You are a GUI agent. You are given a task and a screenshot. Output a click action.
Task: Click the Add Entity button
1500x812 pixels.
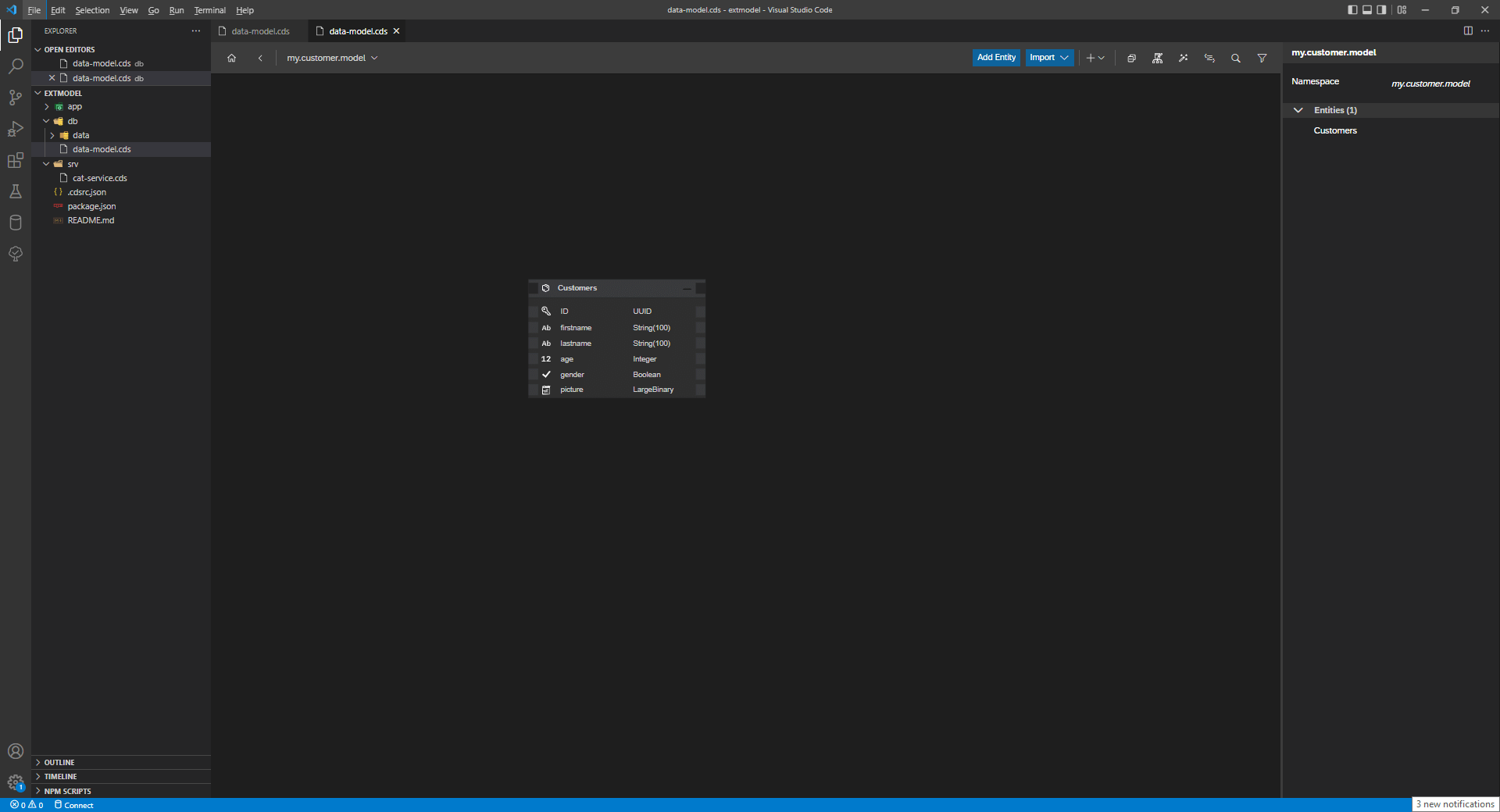pyautogui.click(x=995, y=57)
